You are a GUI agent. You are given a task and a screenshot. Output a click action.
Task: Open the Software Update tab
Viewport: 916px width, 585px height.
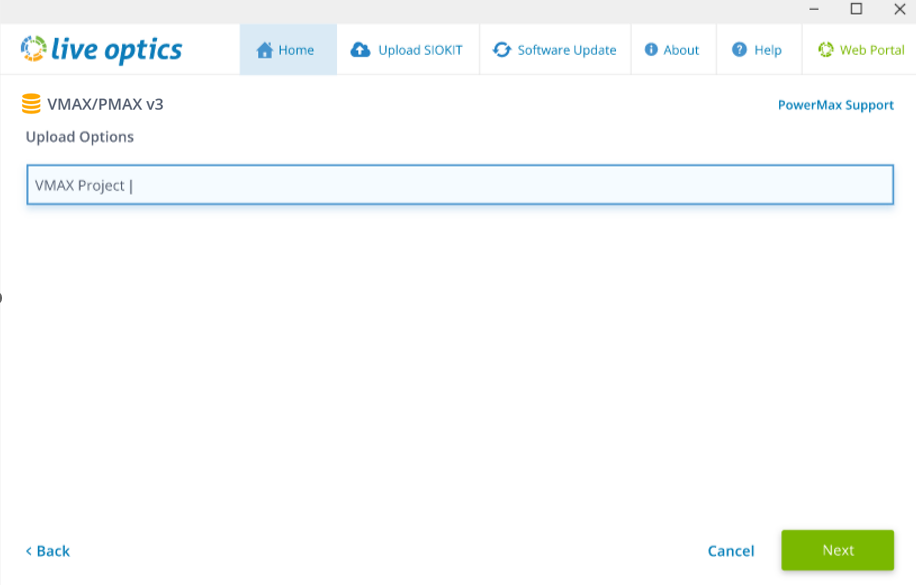pos(555,50)
